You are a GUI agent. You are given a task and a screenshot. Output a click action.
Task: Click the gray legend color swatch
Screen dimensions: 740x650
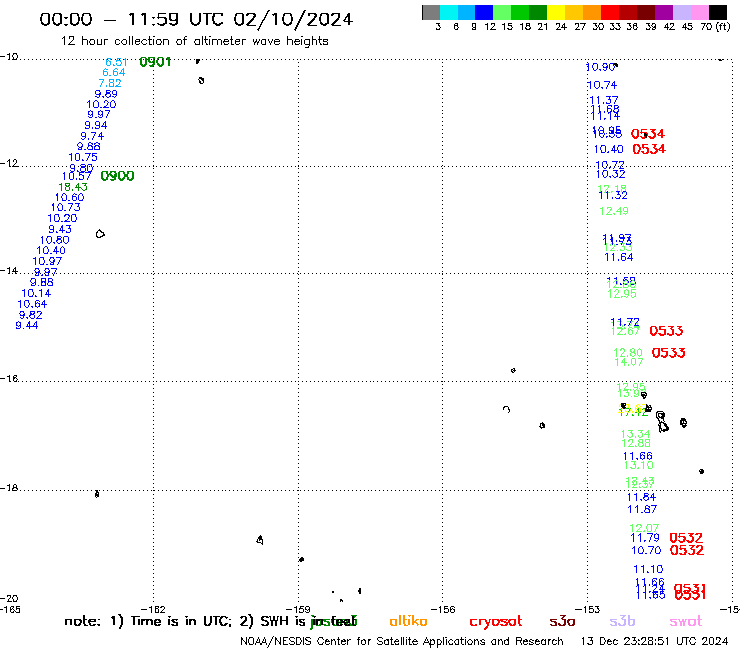(x=431, y=12)
